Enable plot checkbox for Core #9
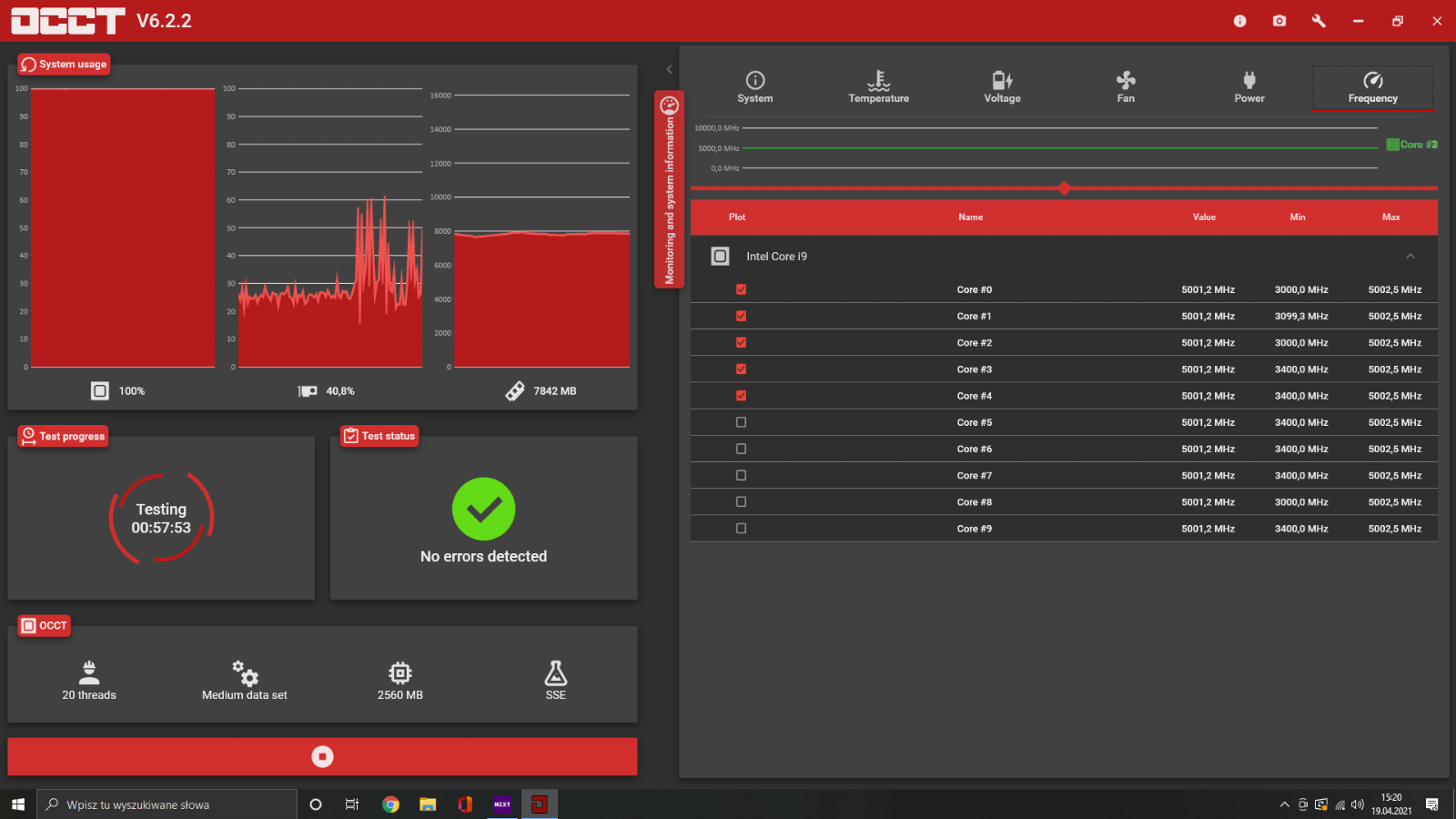Image resolution: width=1456 pixels, height=819 pixels. click(x=741, y=529)
